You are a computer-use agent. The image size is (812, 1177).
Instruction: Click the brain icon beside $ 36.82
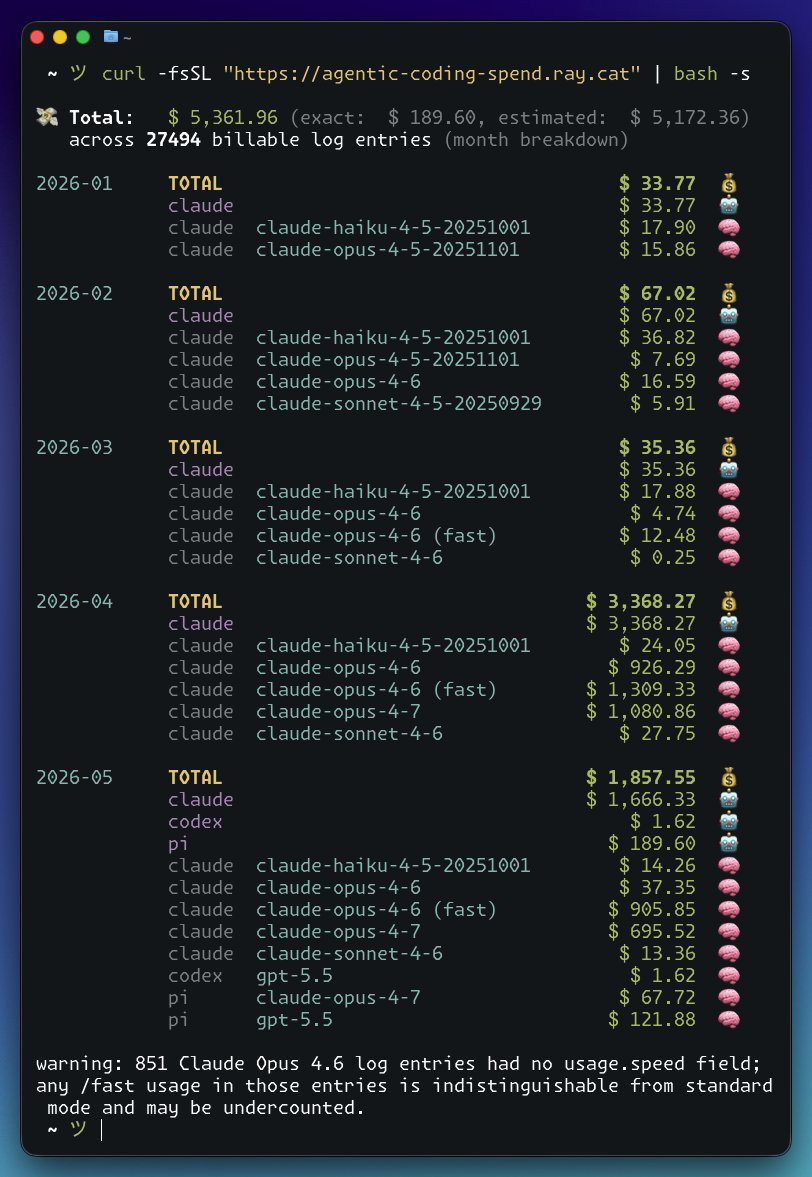[x=729, y=338]
